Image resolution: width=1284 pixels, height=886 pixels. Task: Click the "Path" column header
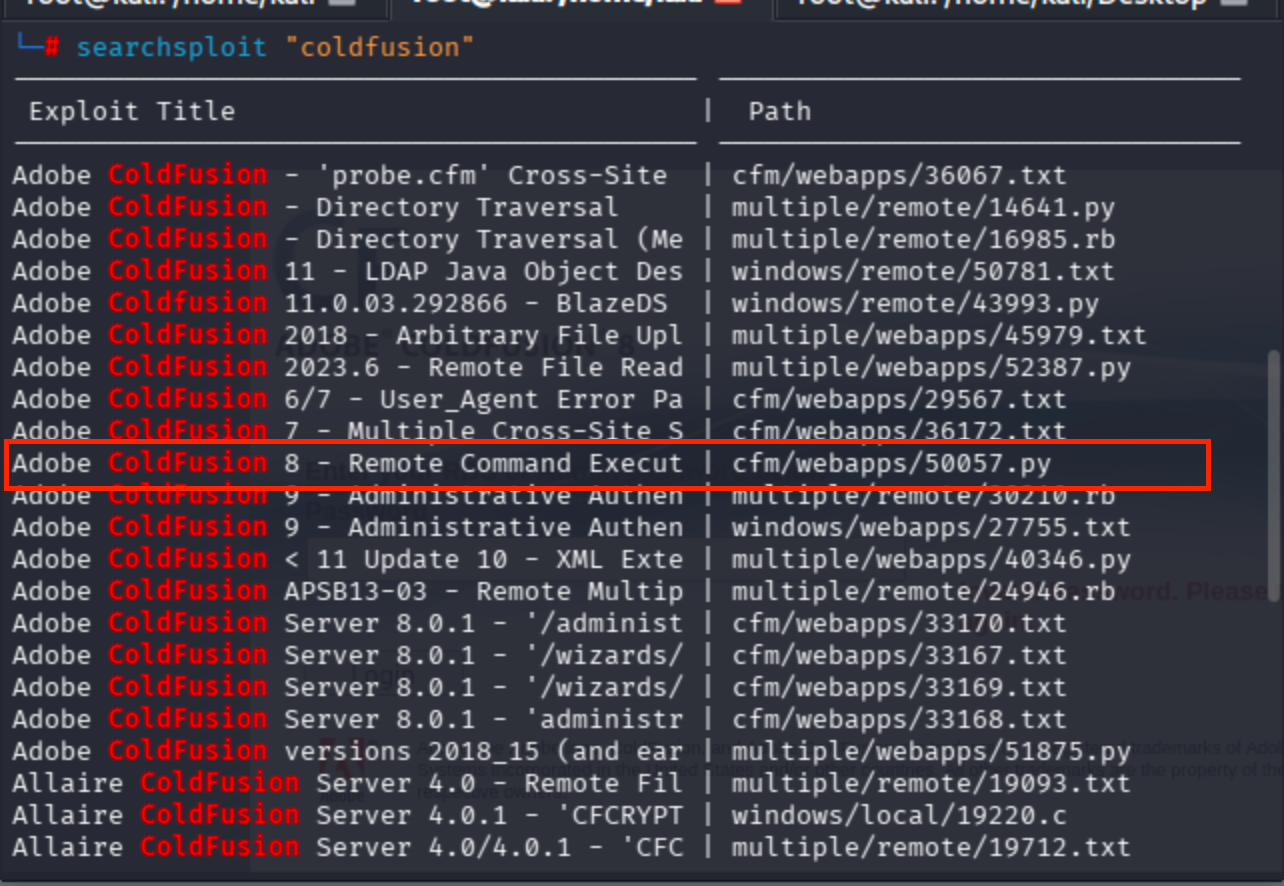point(780,111)
